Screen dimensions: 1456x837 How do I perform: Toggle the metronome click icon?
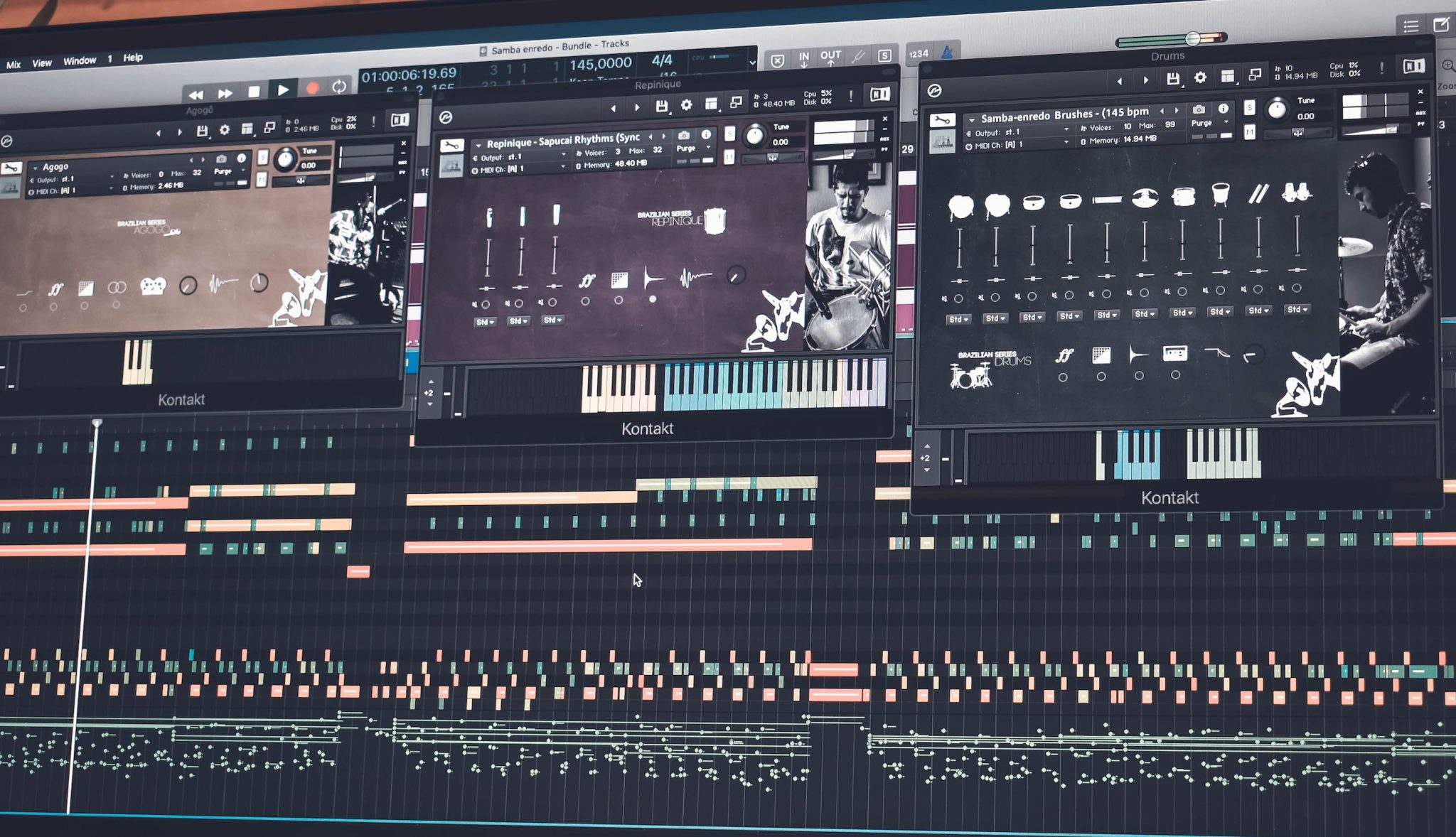947,52
